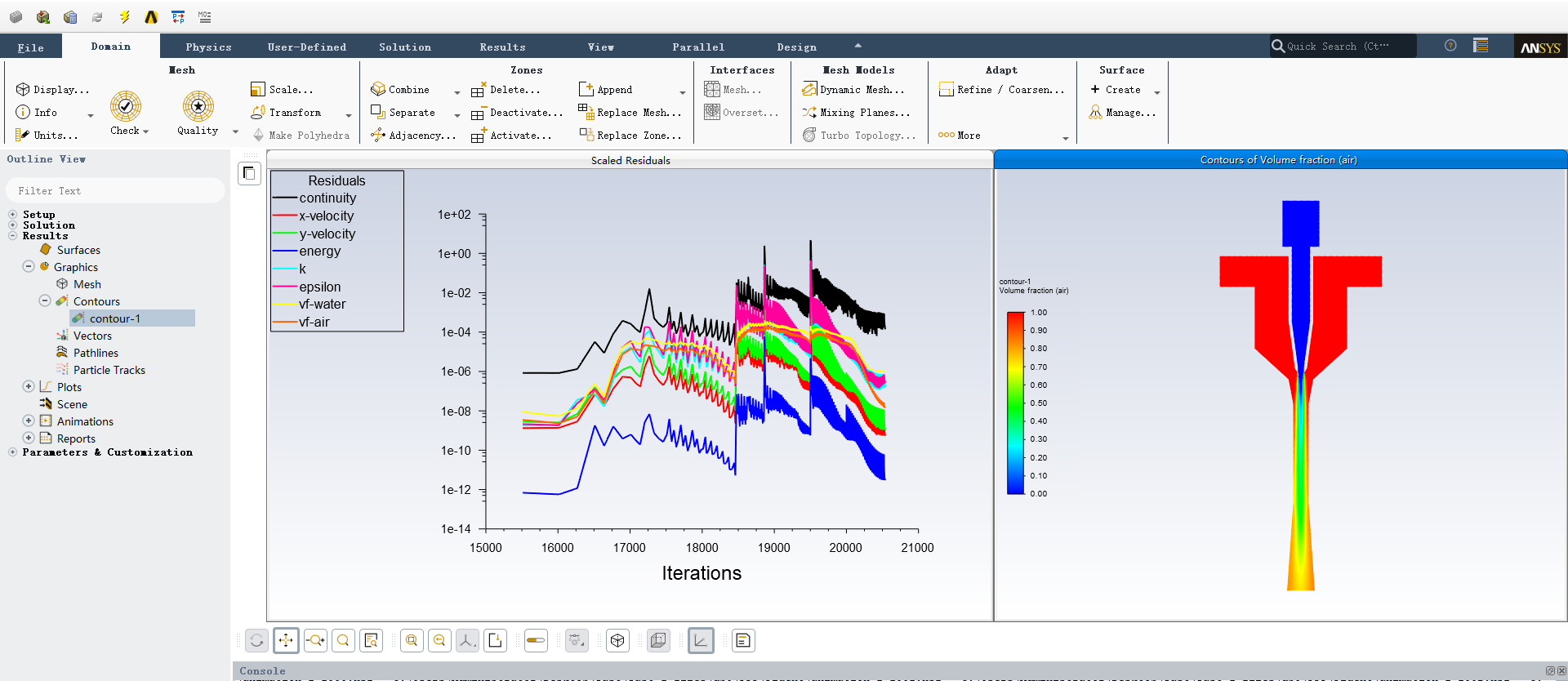
Task: Select the magnifier zoom-to-area tool
Action: [343, 641]
